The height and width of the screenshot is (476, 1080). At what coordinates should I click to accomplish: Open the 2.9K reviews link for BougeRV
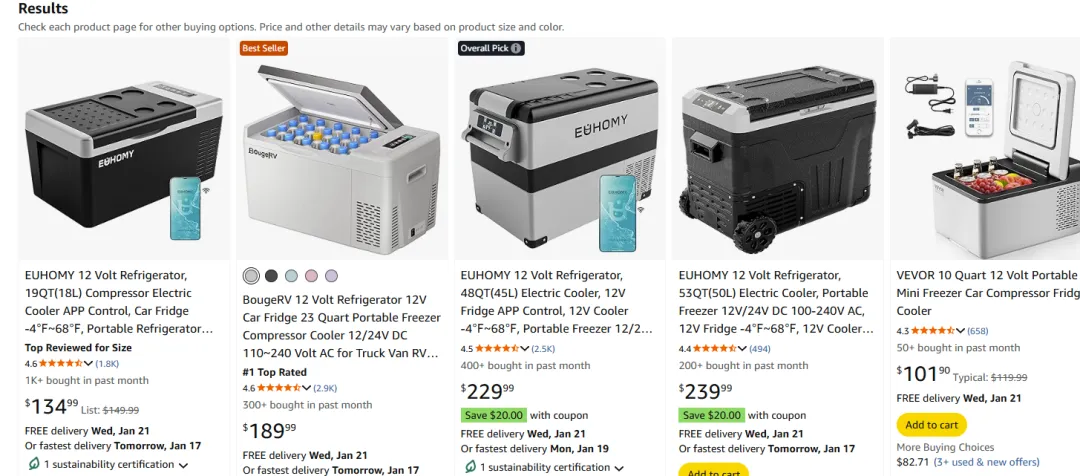click(x=325, y=388)
